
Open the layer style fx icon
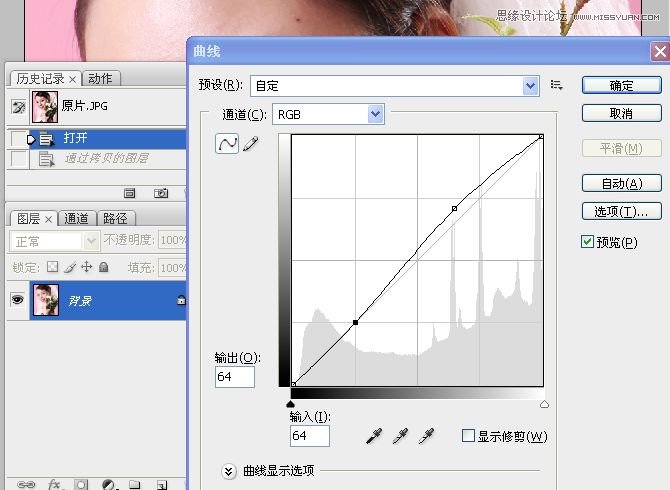tap(55, 484)
